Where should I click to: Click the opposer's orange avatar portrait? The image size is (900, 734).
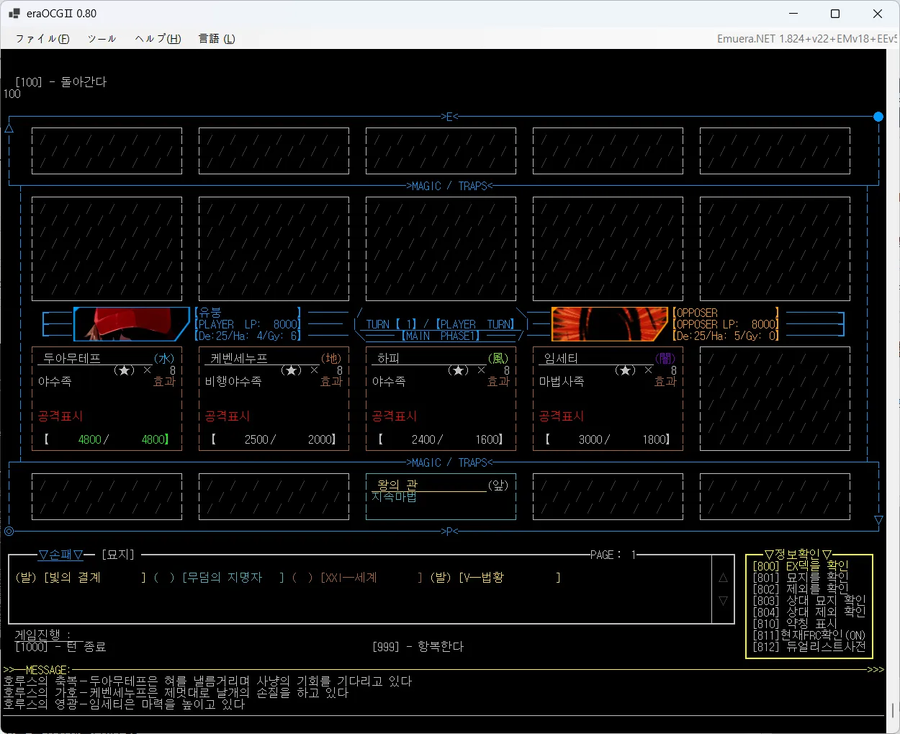coord(609,324)
